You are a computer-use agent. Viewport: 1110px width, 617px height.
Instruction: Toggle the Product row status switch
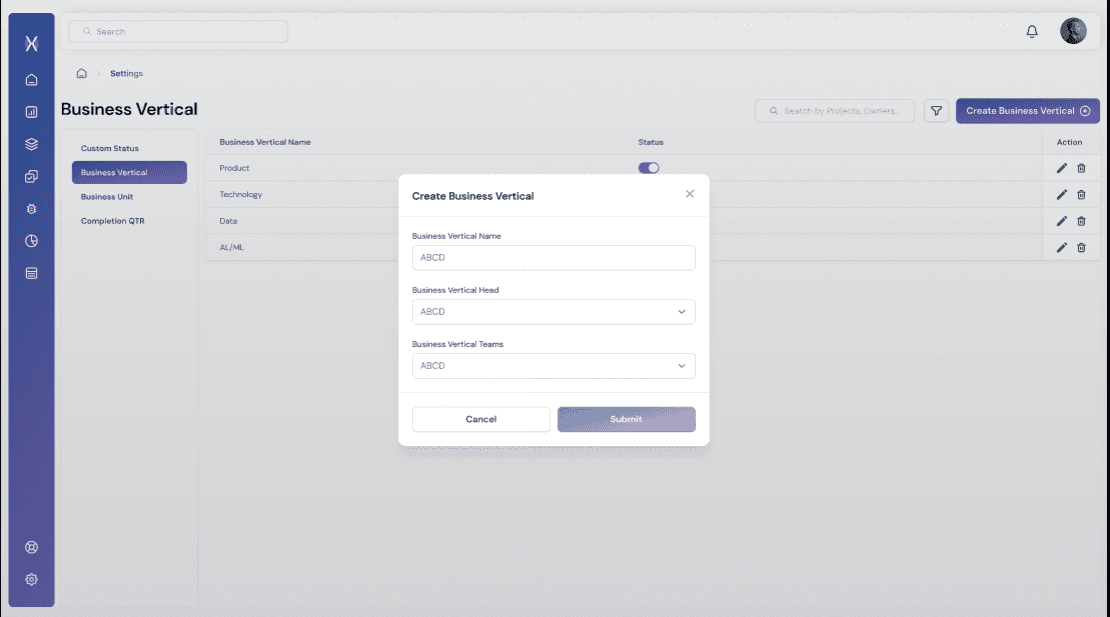pyautogui.click(x=648, y=167)
